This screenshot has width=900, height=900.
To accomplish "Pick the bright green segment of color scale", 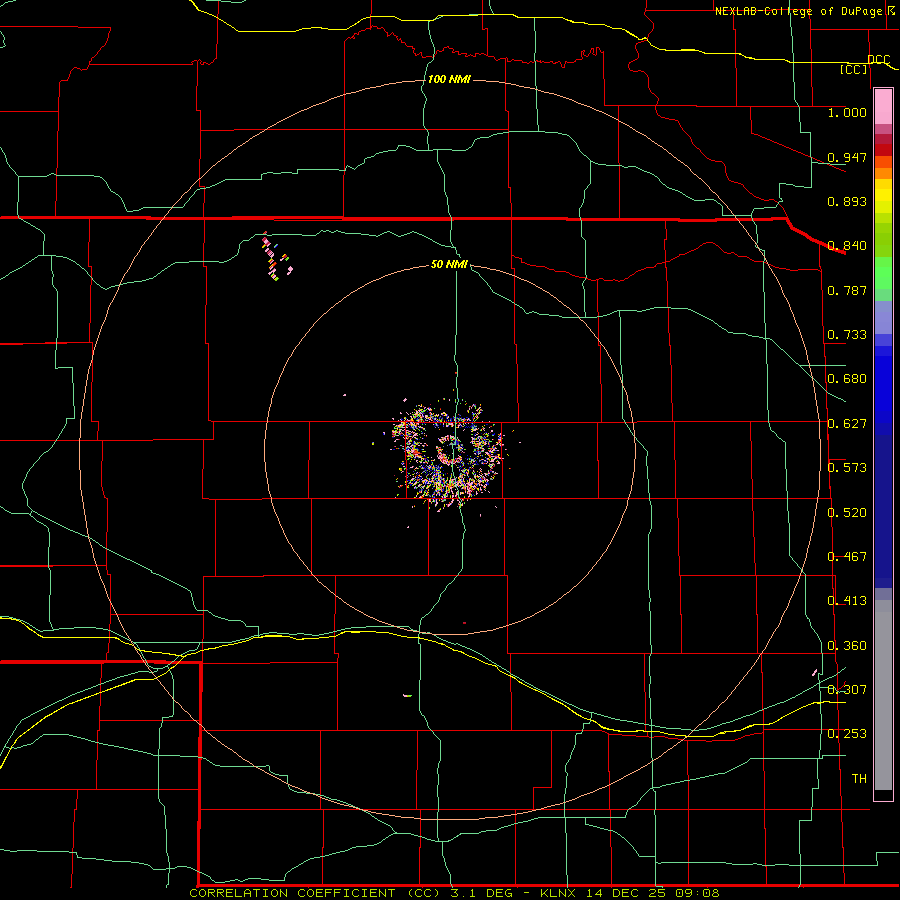I will [x=883, y=273].
